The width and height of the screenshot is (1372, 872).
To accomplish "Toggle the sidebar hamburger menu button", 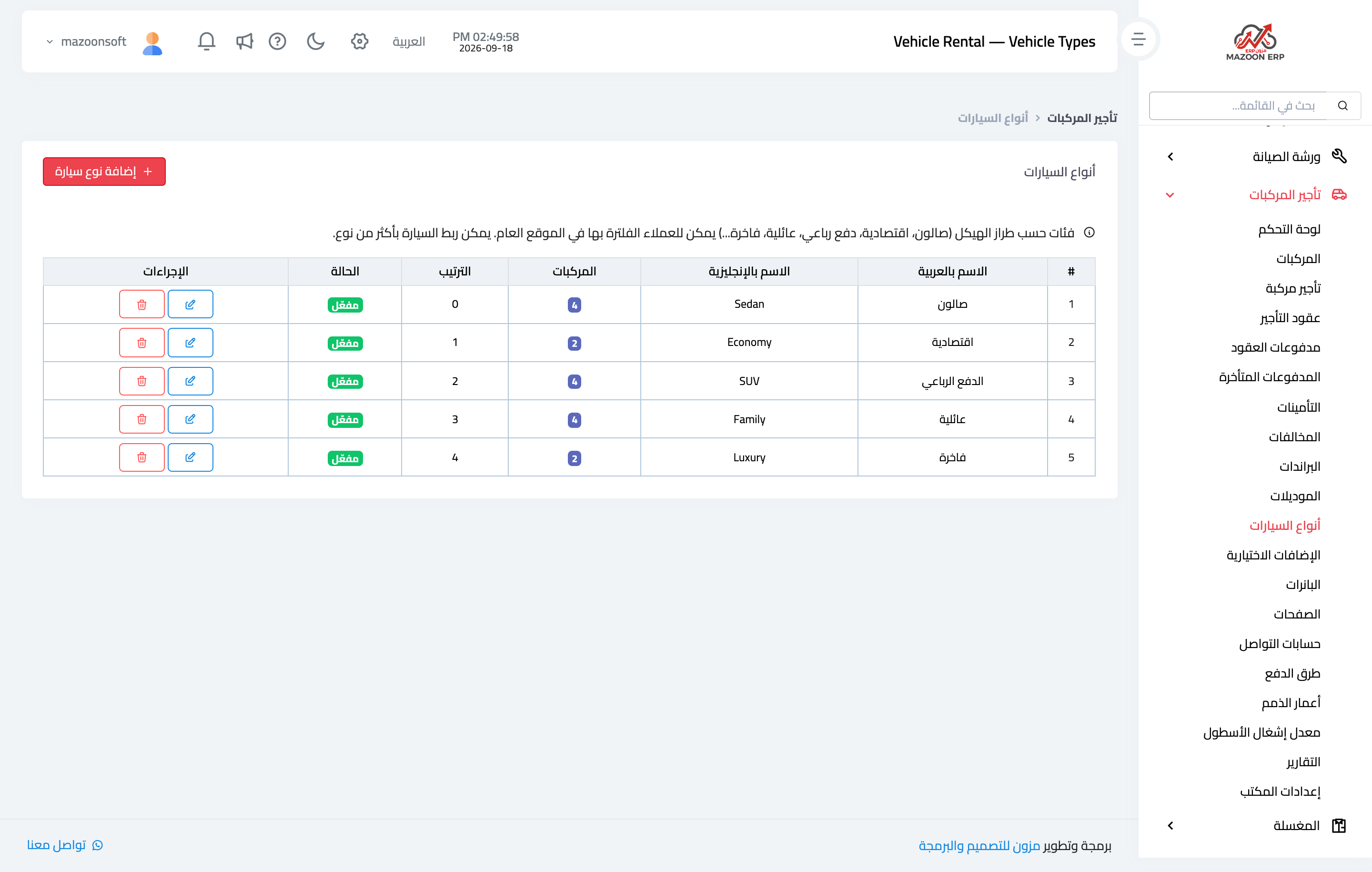I will [1139, 39].
